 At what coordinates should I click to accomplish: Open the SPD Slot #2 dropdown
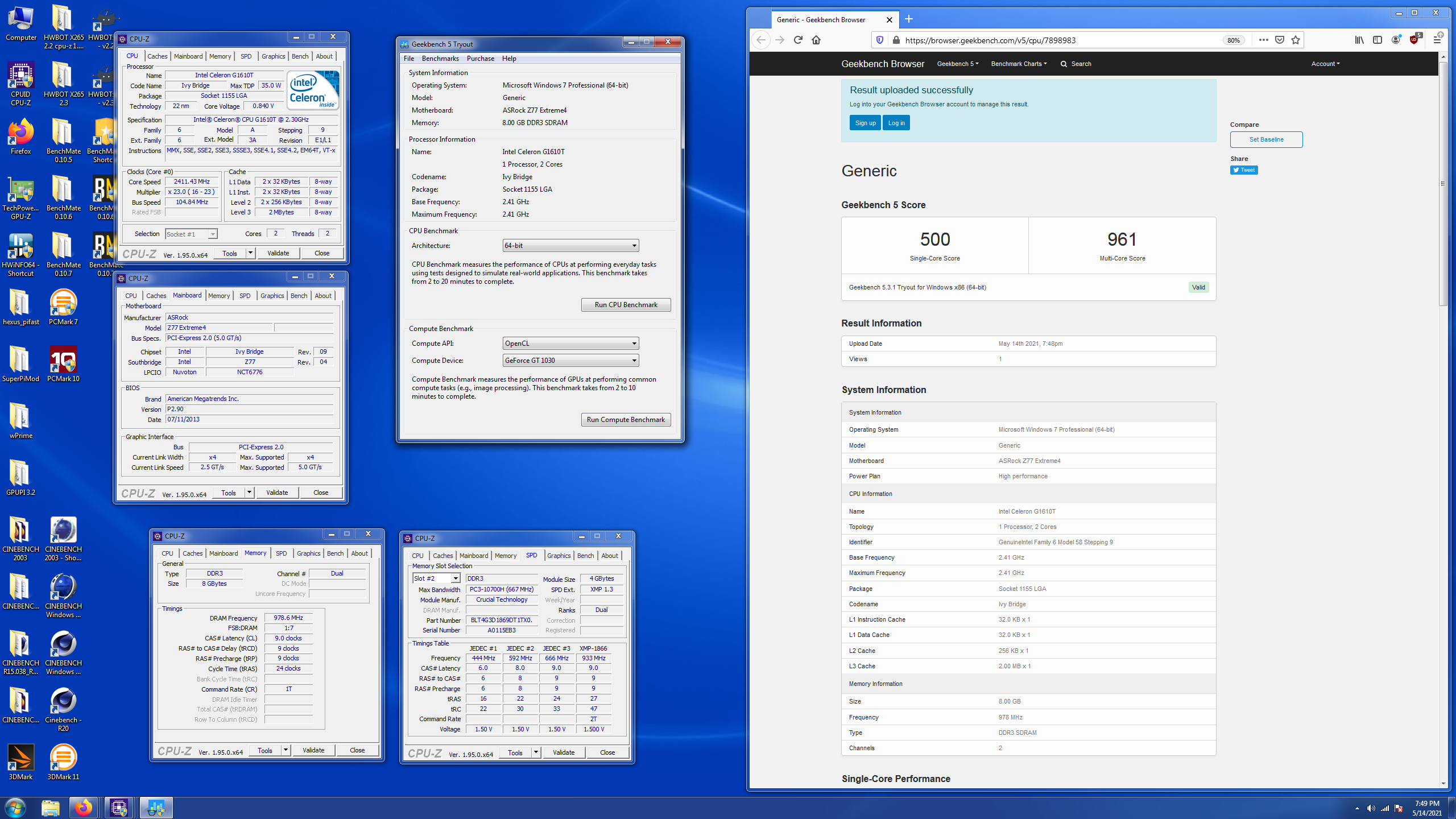436,578
